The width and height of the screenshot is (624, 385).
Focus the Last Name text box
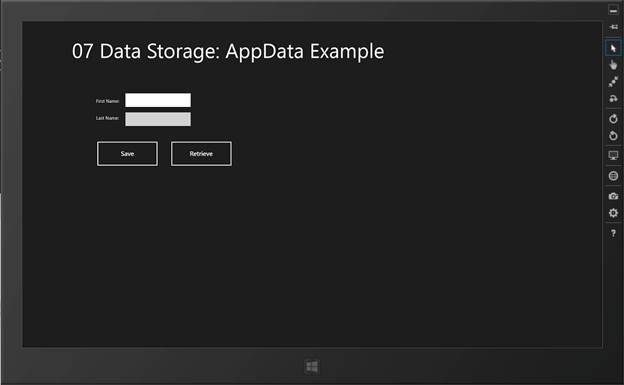pos(158,119)
